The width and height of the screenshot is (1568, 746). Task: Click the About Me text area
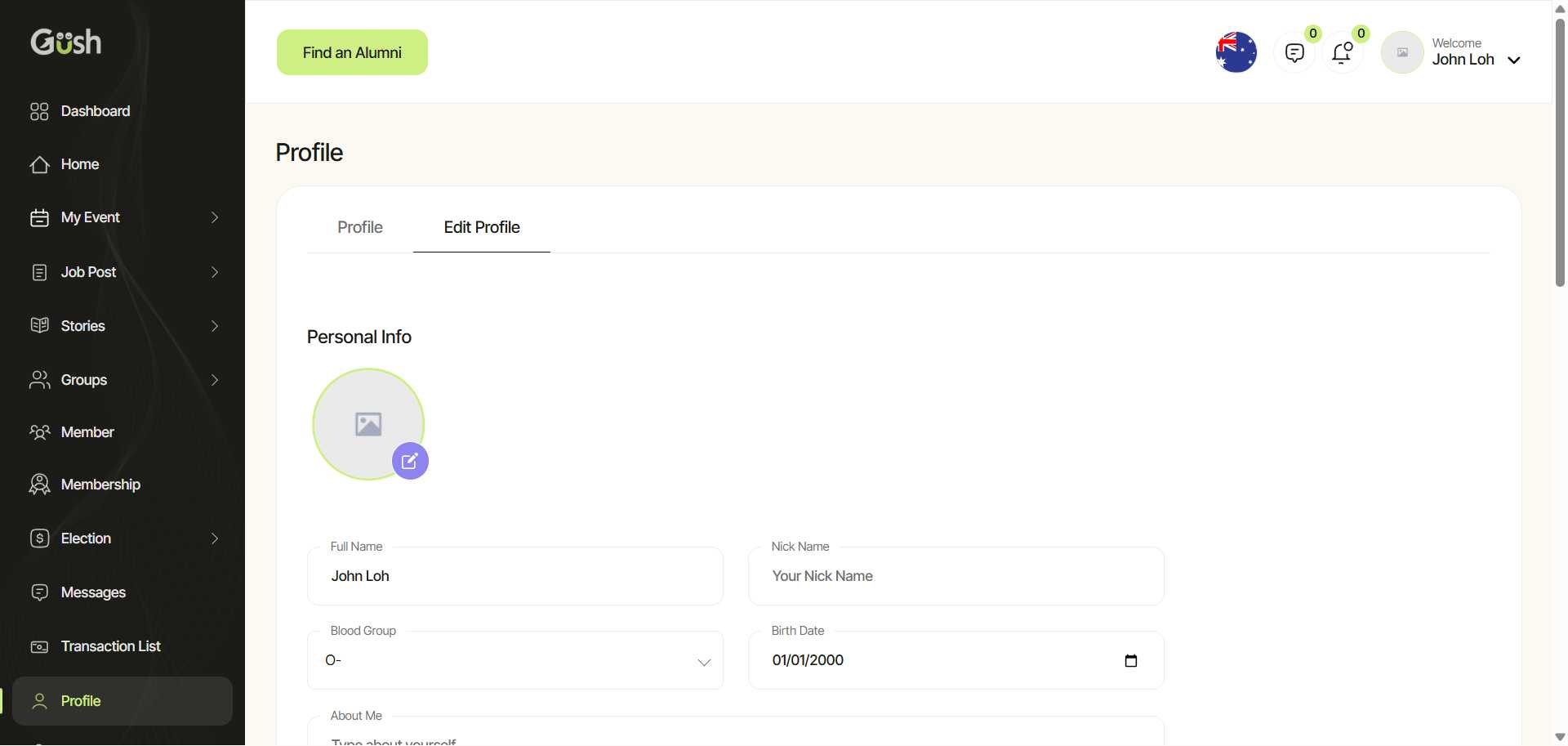point(736,731)
